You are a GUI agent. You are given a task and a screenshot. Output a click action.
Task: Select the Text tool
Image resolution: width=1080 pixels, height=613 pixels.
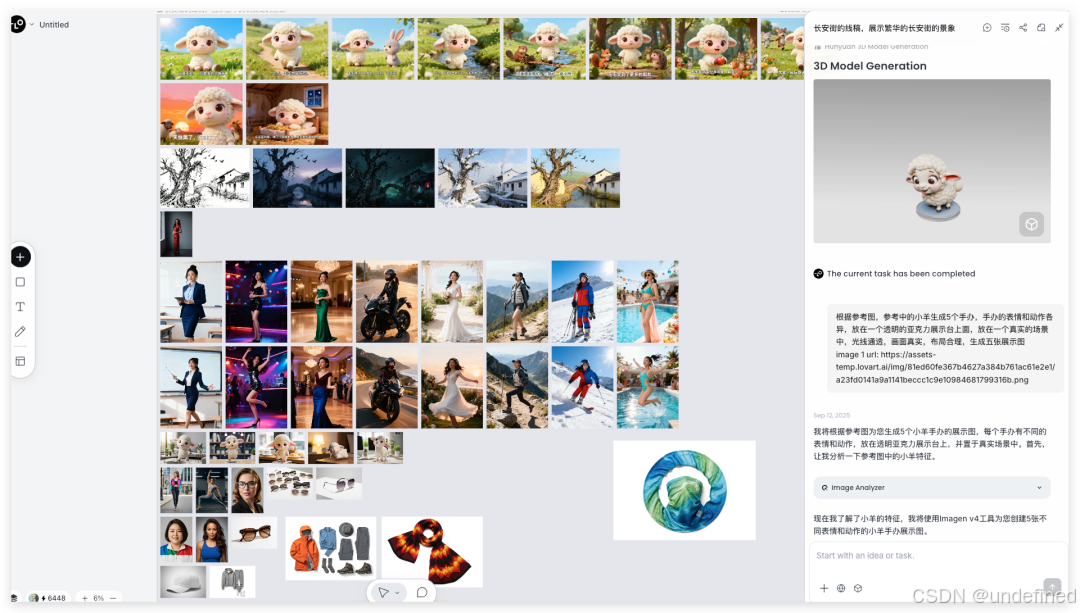click(x=21, y=306)
